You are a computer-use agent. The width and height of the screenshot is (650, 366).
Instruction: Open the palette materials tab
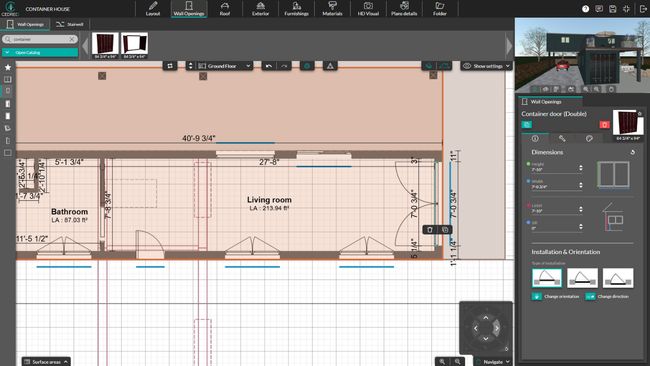tap(589, 138)
